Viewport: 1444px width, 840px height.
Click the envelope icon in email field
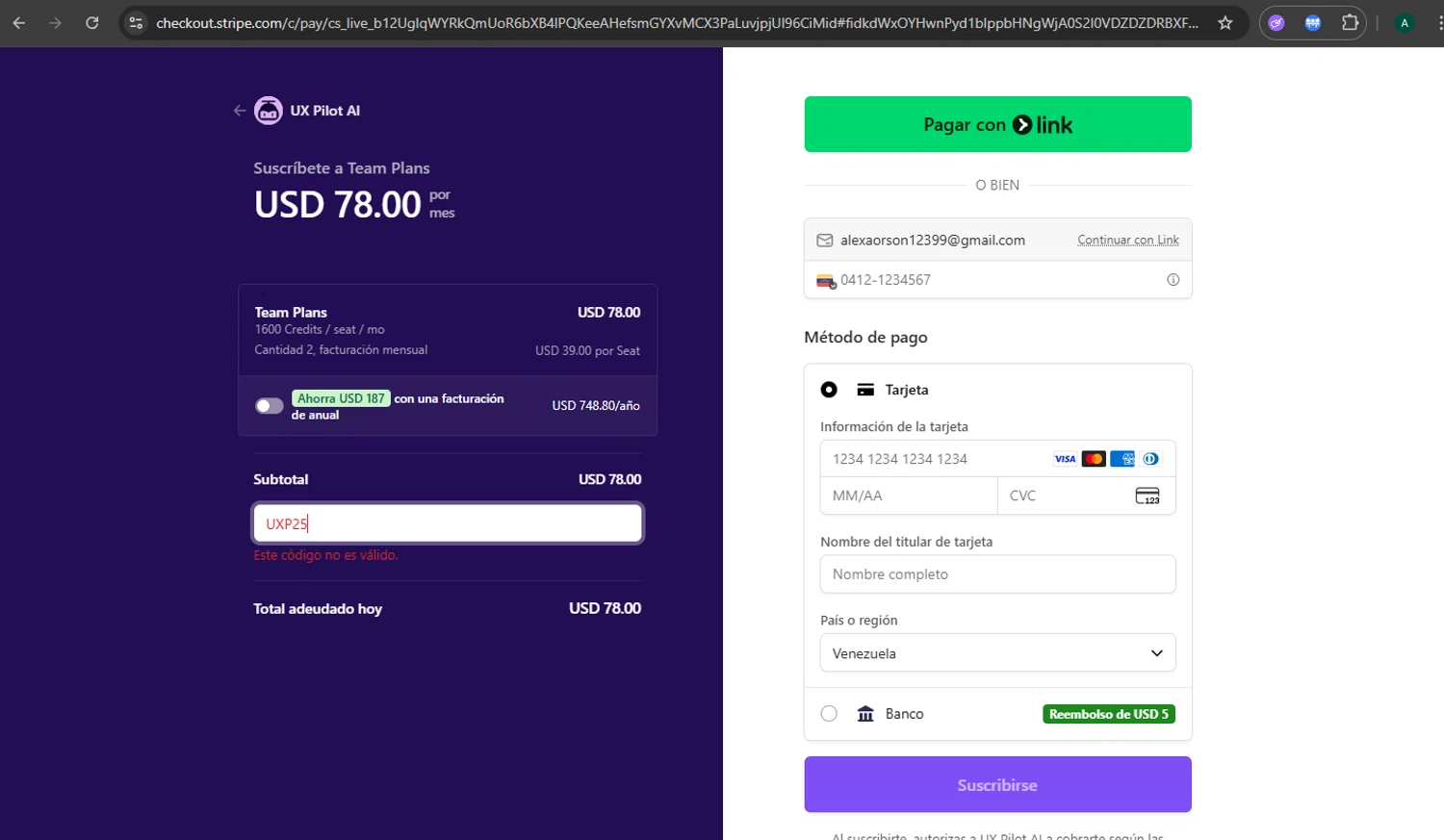(825, 241)
